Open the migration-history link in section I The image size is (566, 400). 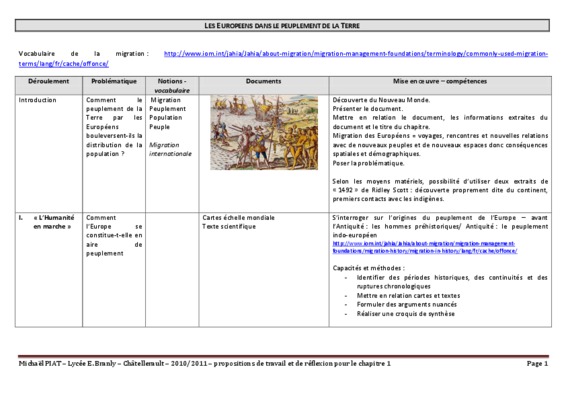click(425, 247)
